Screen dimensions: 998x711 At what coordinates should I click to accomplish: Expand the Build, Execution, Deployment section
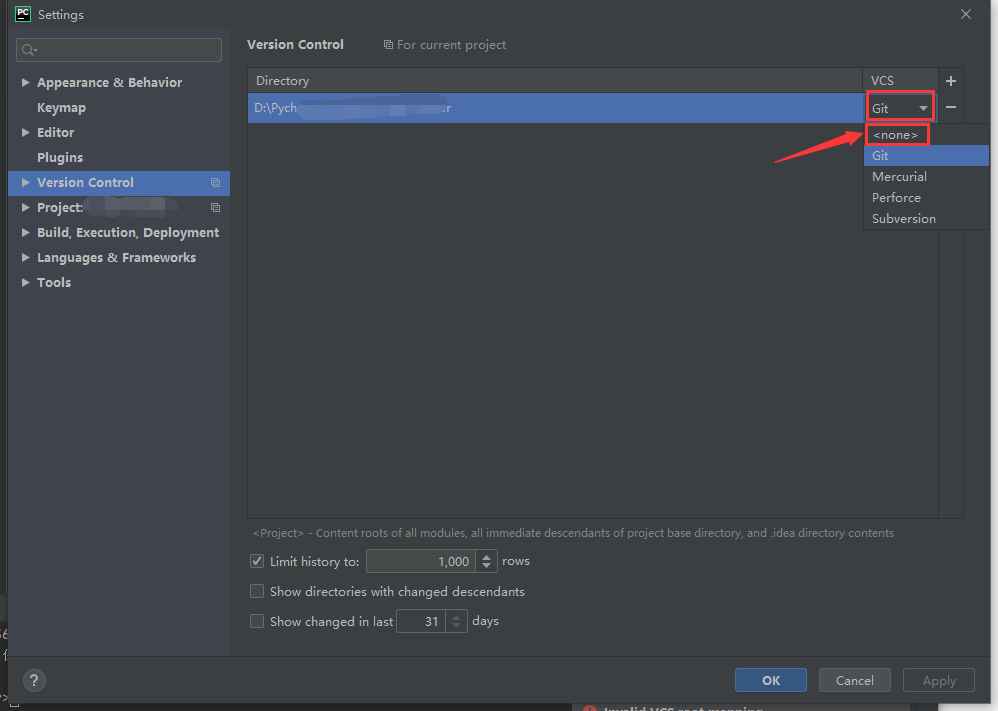25,232
